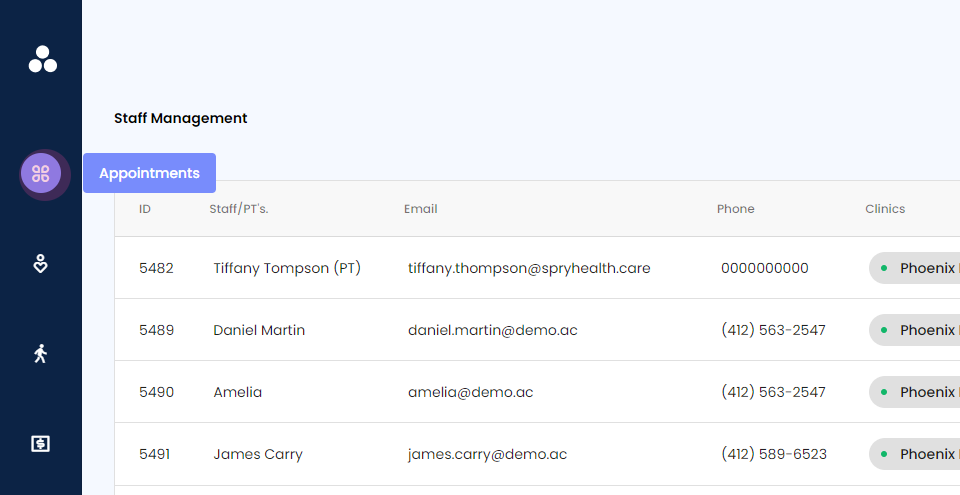Screen dimensions: 960x495
Task: Click Phoenix clinic tag for ID 5482
Action: [x=915, y=268]
